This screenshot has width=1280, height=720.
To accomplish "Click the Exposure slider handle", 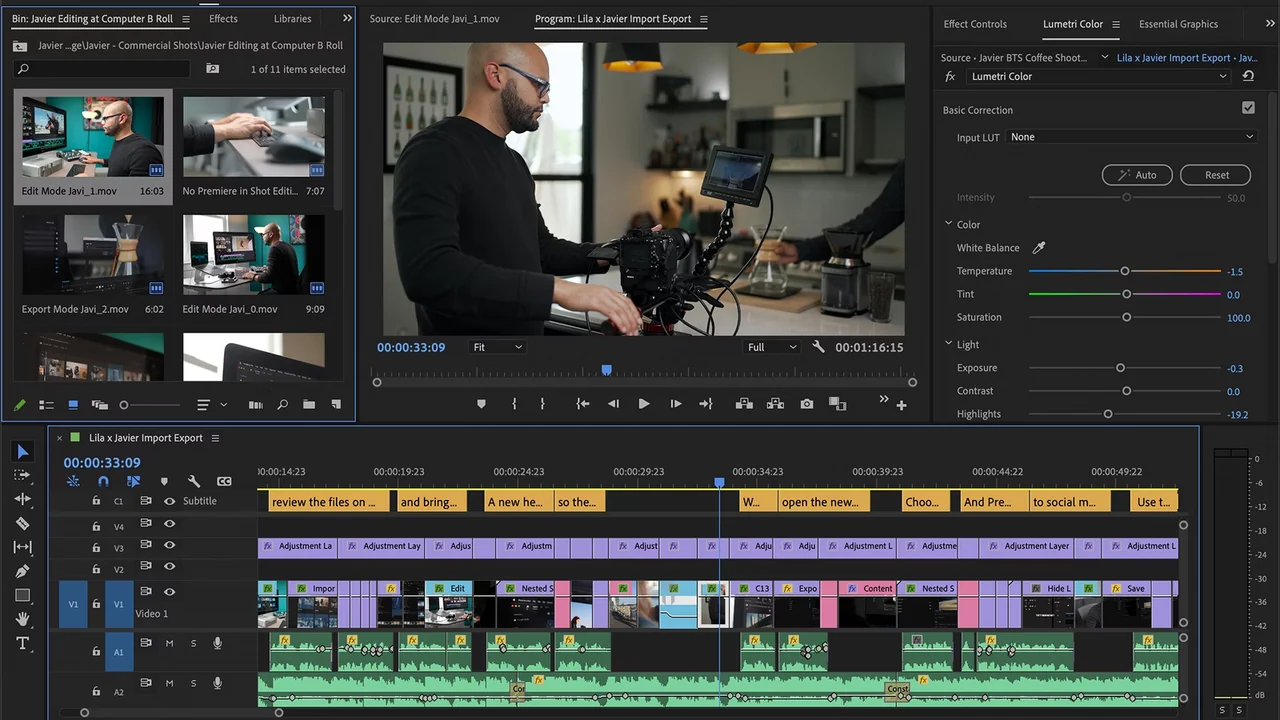I will pyautogui.click(x=1120, y=368).
